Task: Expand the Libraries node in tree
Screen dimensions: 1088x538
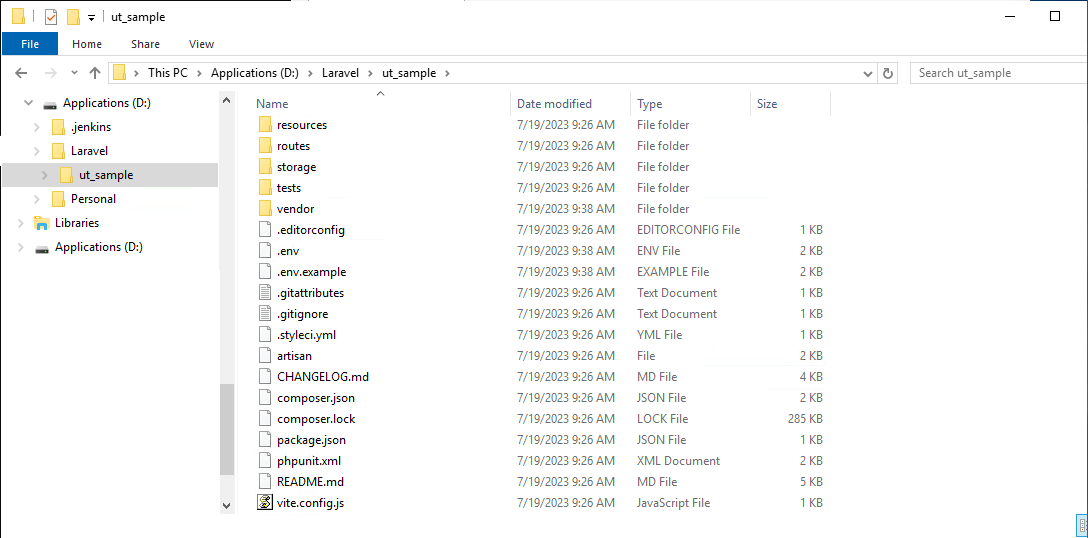Action: point(20,224)
